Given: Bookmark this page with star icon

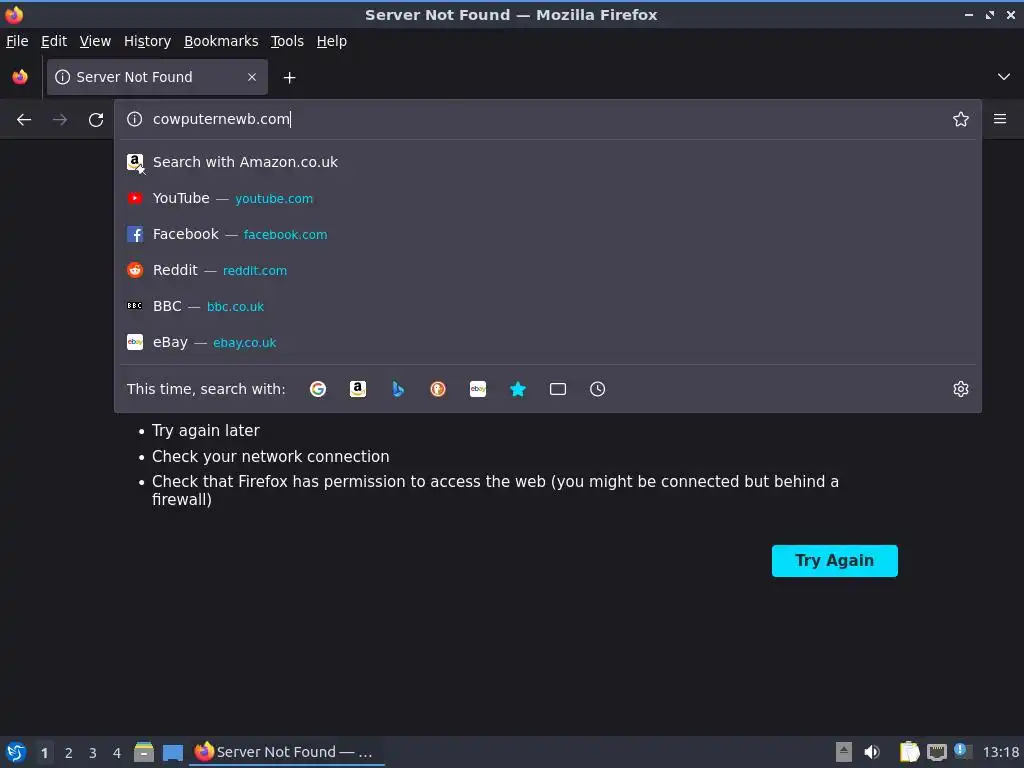Looking at the screenshot, I should coord(961,119).
